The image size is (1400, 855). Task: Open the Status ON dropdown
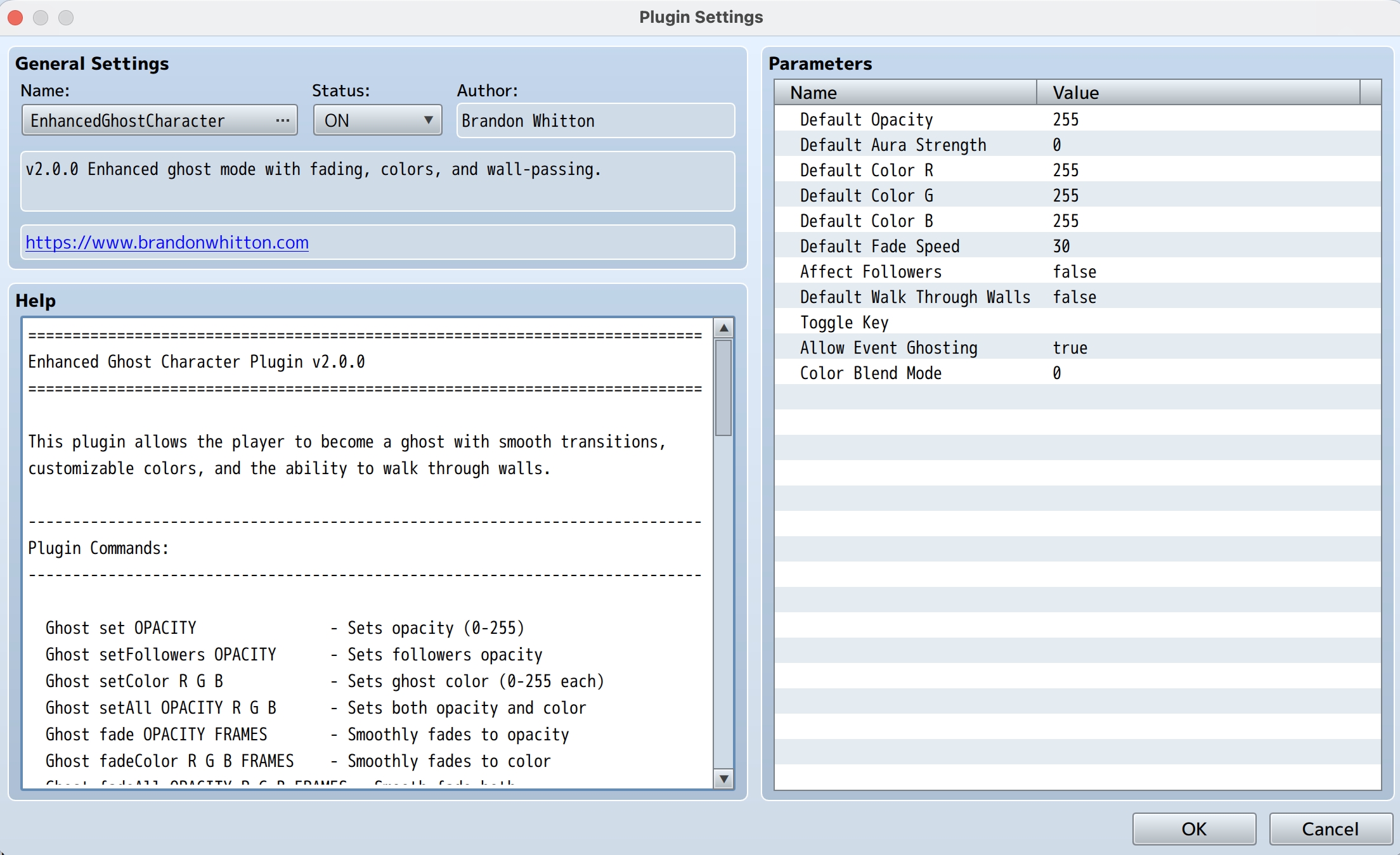pos(377,120)
